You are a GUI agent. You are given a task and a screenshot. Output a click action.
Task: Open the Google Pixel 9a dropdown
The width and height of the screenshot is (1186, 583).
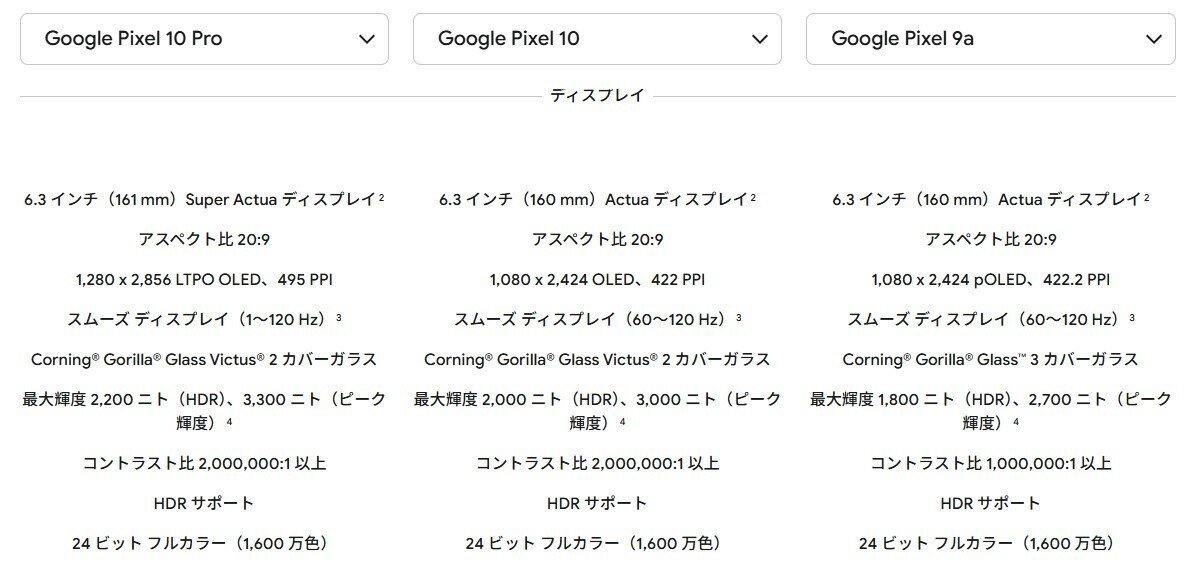point(990,39)
